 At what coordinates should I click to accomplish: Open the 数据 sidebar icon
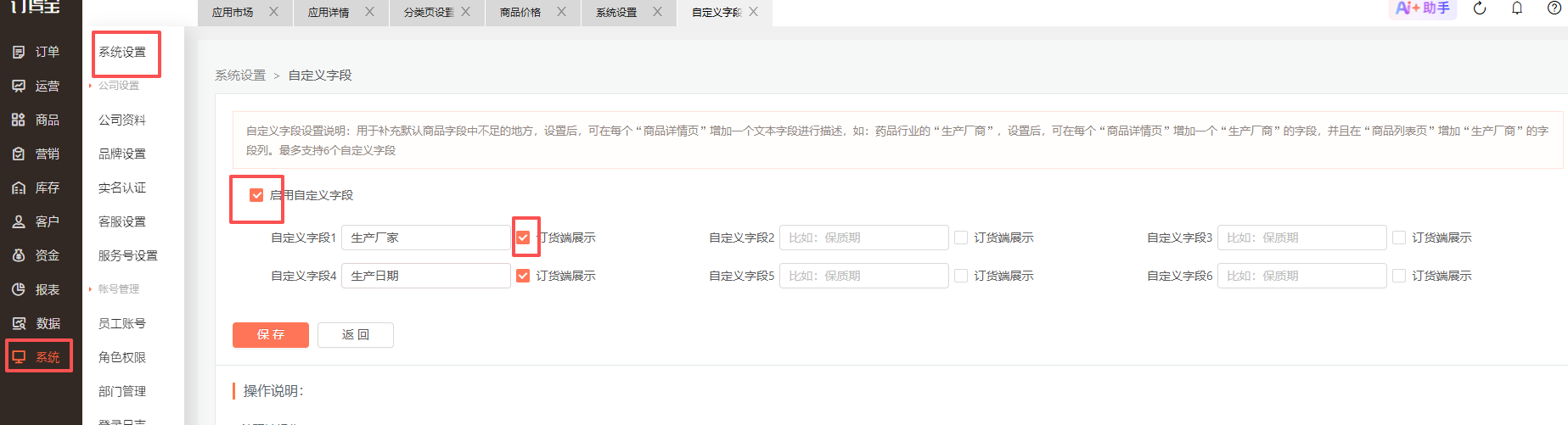pos(19,323)
